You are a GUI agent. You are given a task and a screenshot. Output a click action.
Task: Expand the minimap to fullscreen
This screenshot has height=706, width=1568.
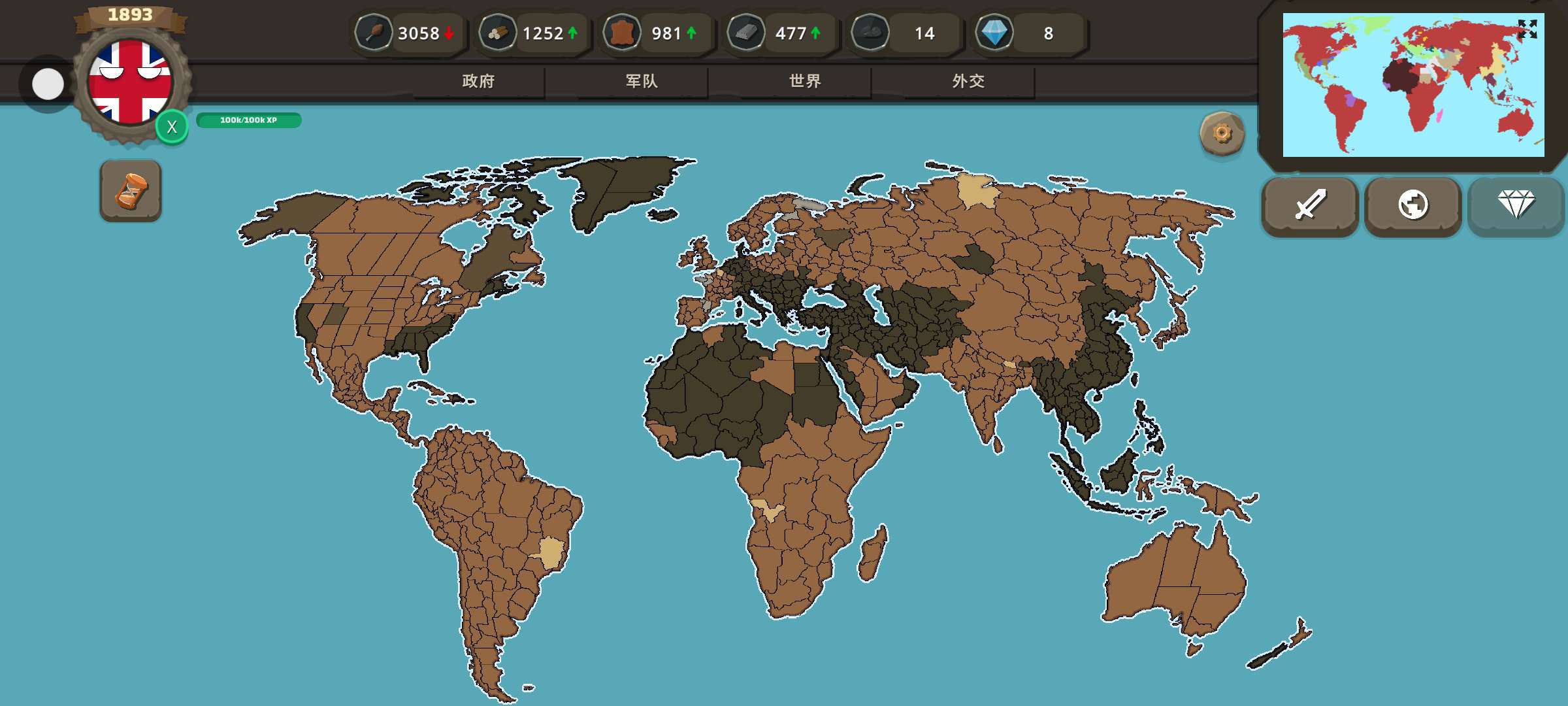[1527, 29]
